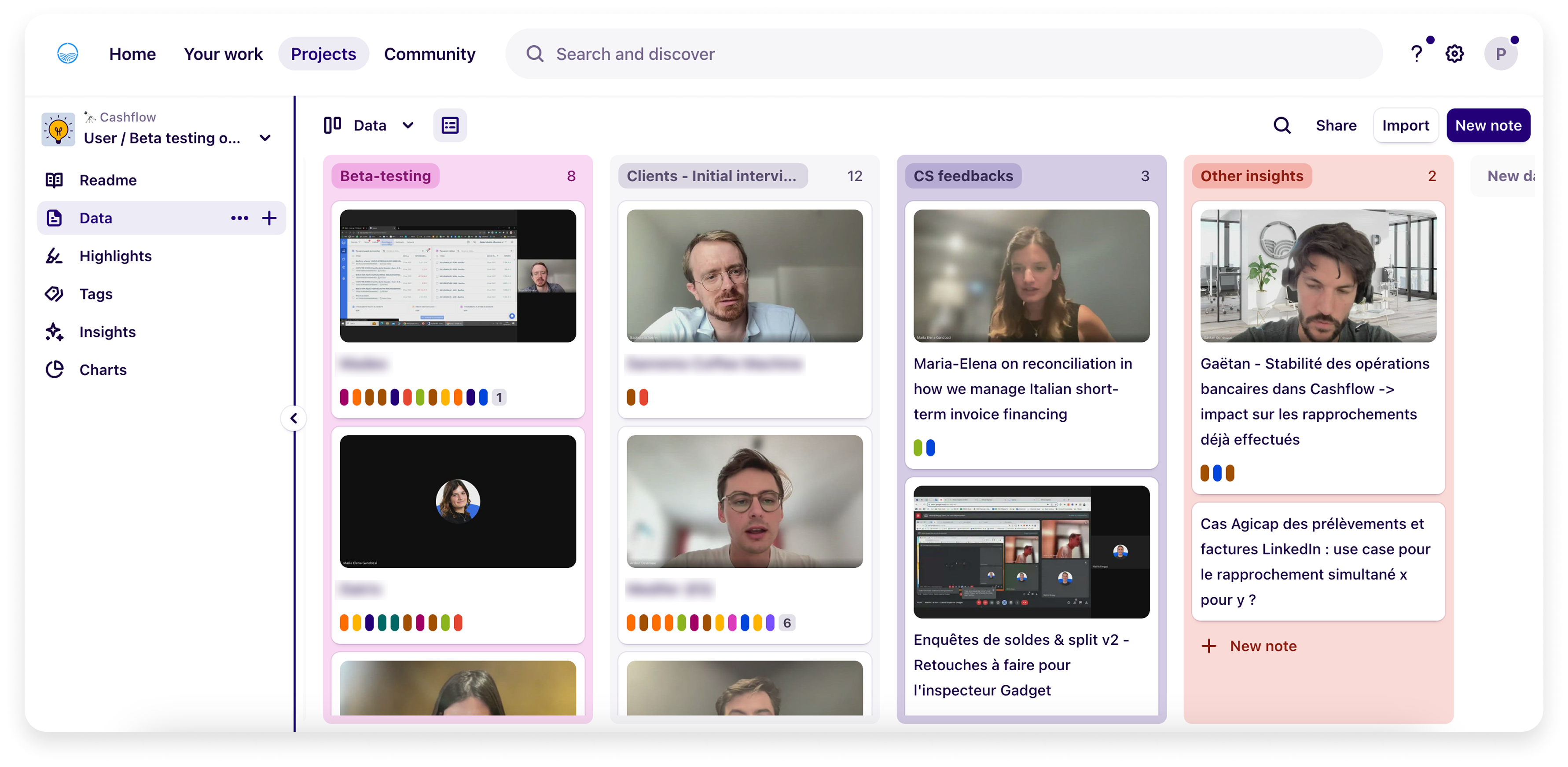Click the help question mark icon
1568x767 pixels.
pos(1417,54)
